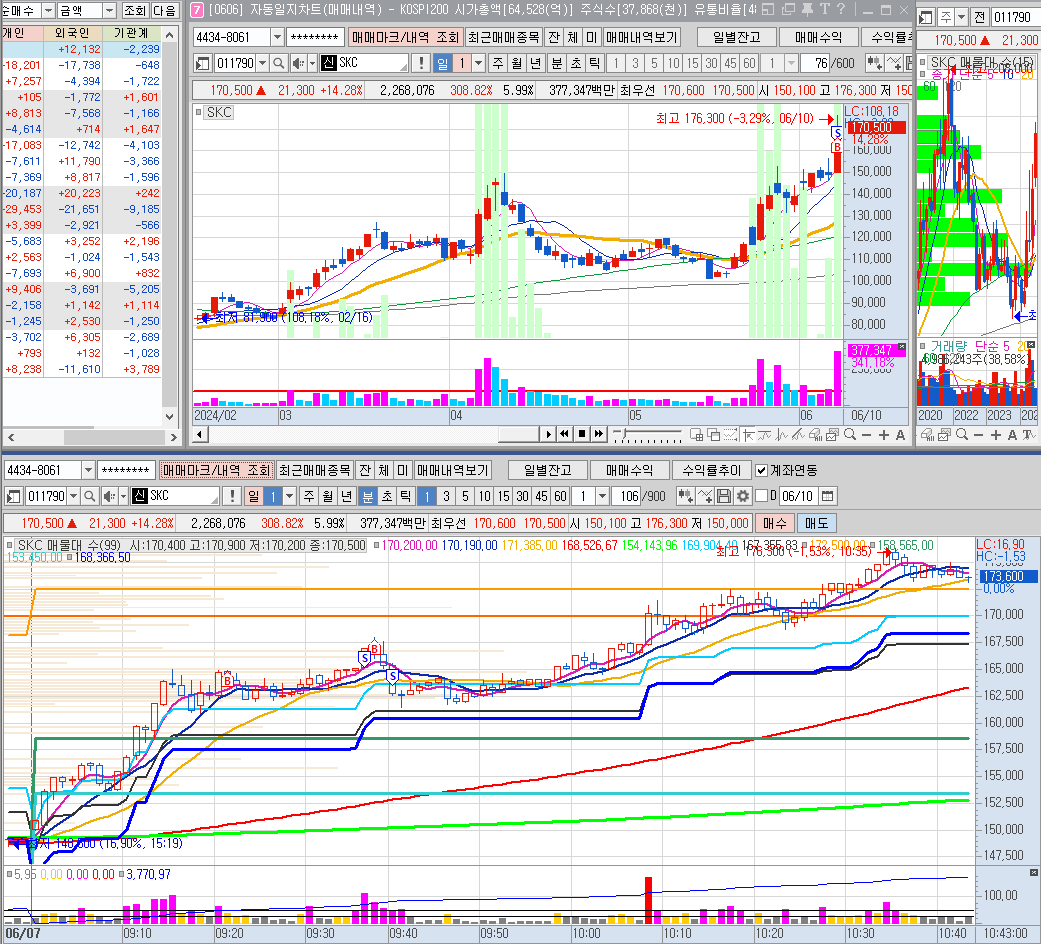Click the search magnifier icon in lower chart toolbar
This screenshot has height=944, width=1041.
(90, 496)
